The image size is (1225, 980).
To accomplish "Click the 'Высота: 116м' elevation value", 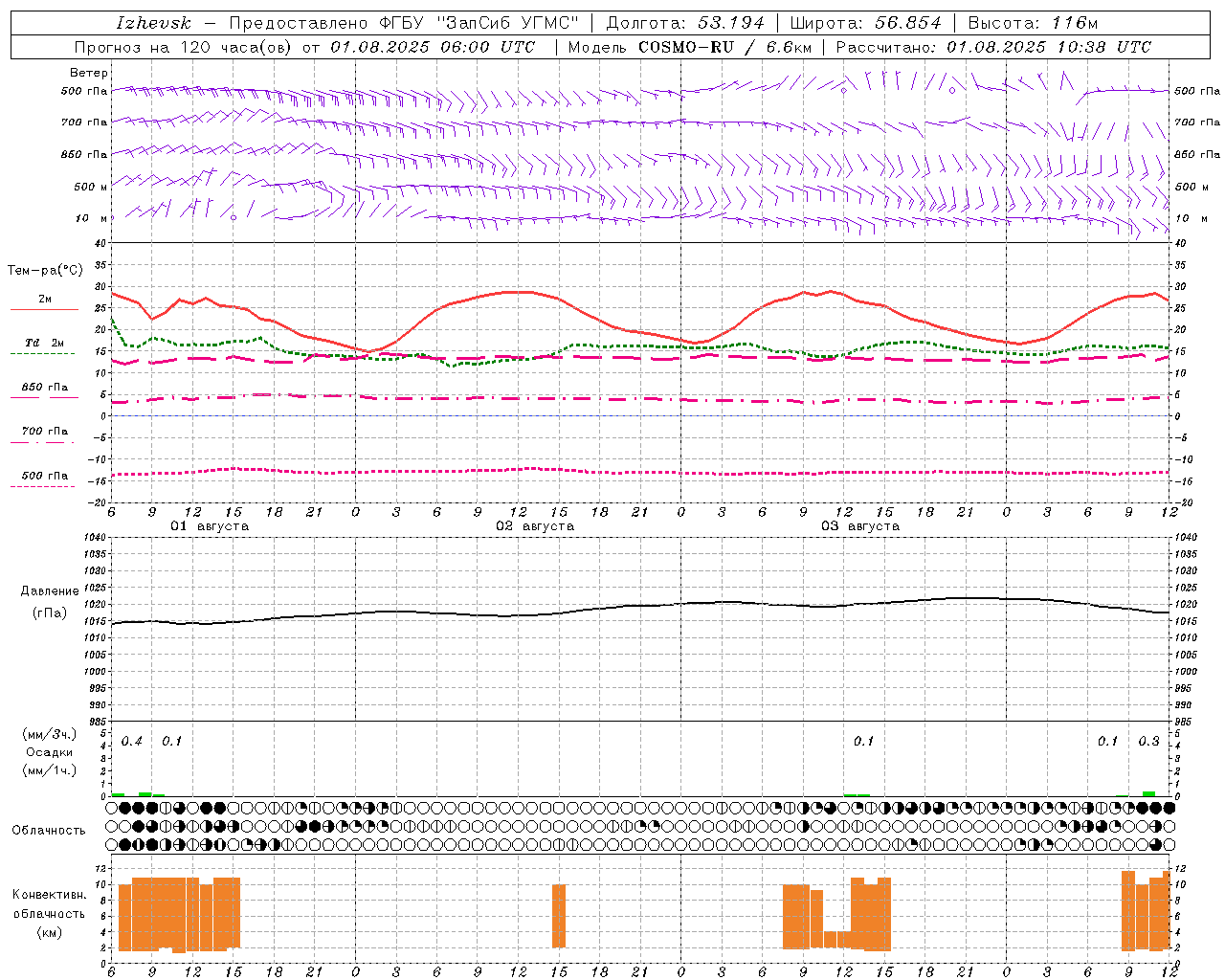I will tap(1033, 23).
